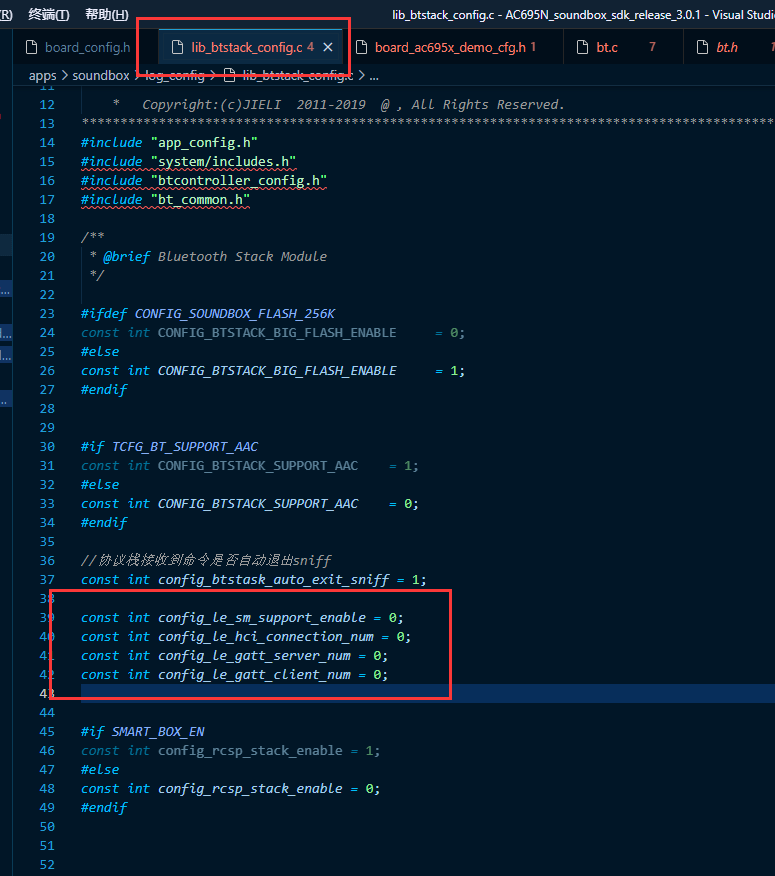This screenshot has height=876, width=775.
Task: Click config_rcsp_stack_enable on line 48
Action: (x=250, y=788)
